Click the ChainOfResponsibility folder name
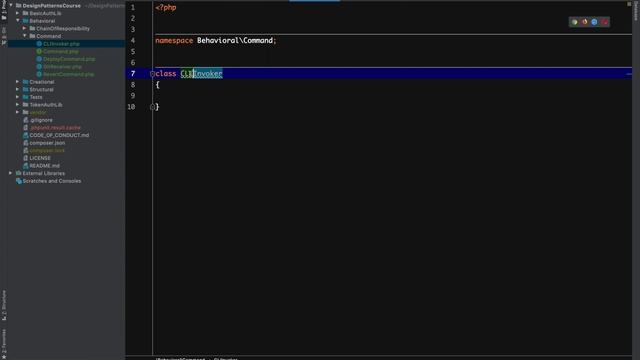Image resolution: width=640 pixels, height=360 pixels. click(63, 29)
